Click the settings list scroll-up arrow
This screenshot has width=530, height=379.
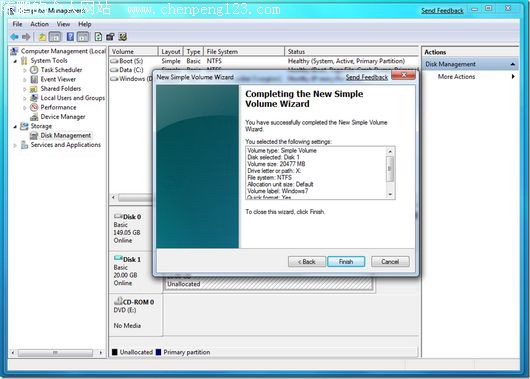[390, 151]
